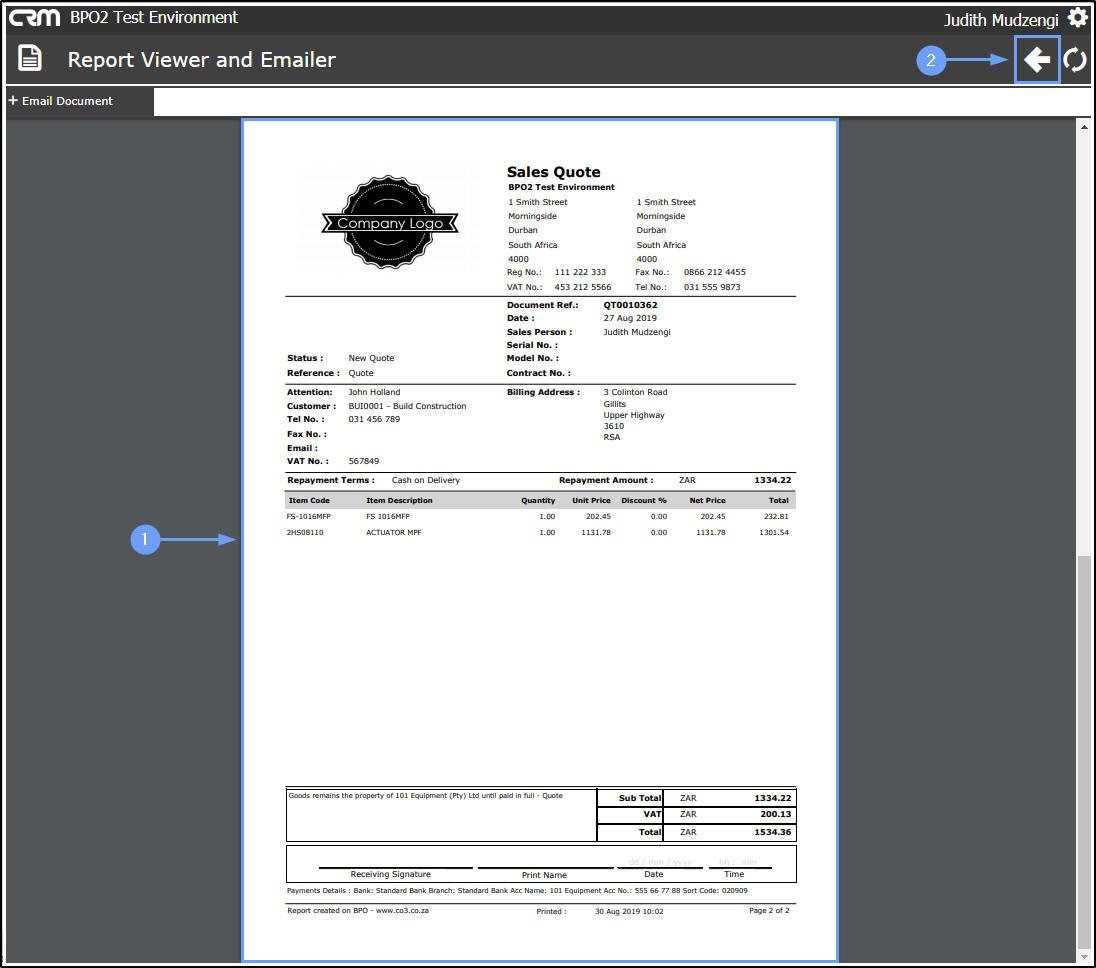The width and height of the screenshot is (1096, 968).
Task: Click the total amount 1534.36
Action: point(772,832)
